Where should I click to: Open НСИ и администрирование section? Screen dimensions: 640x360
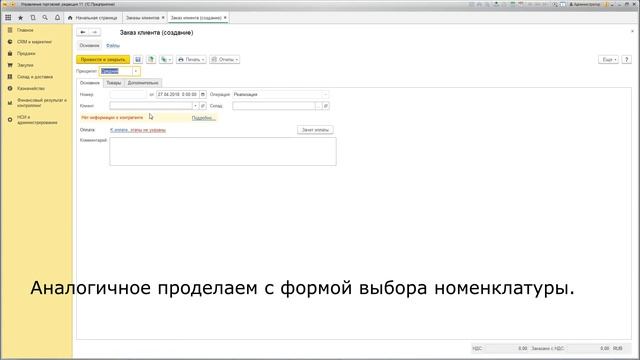[37, 120]
